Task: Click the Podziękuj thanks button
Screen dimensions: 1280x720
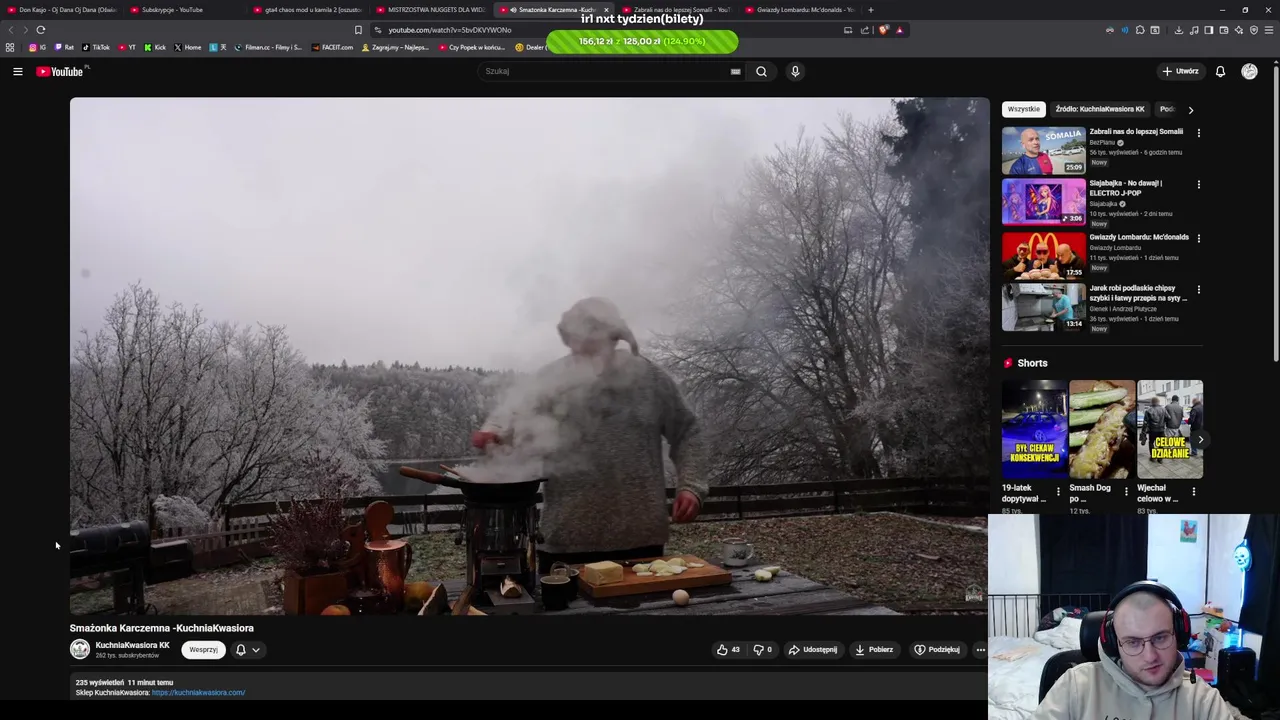Action: (x=937, y=649)
